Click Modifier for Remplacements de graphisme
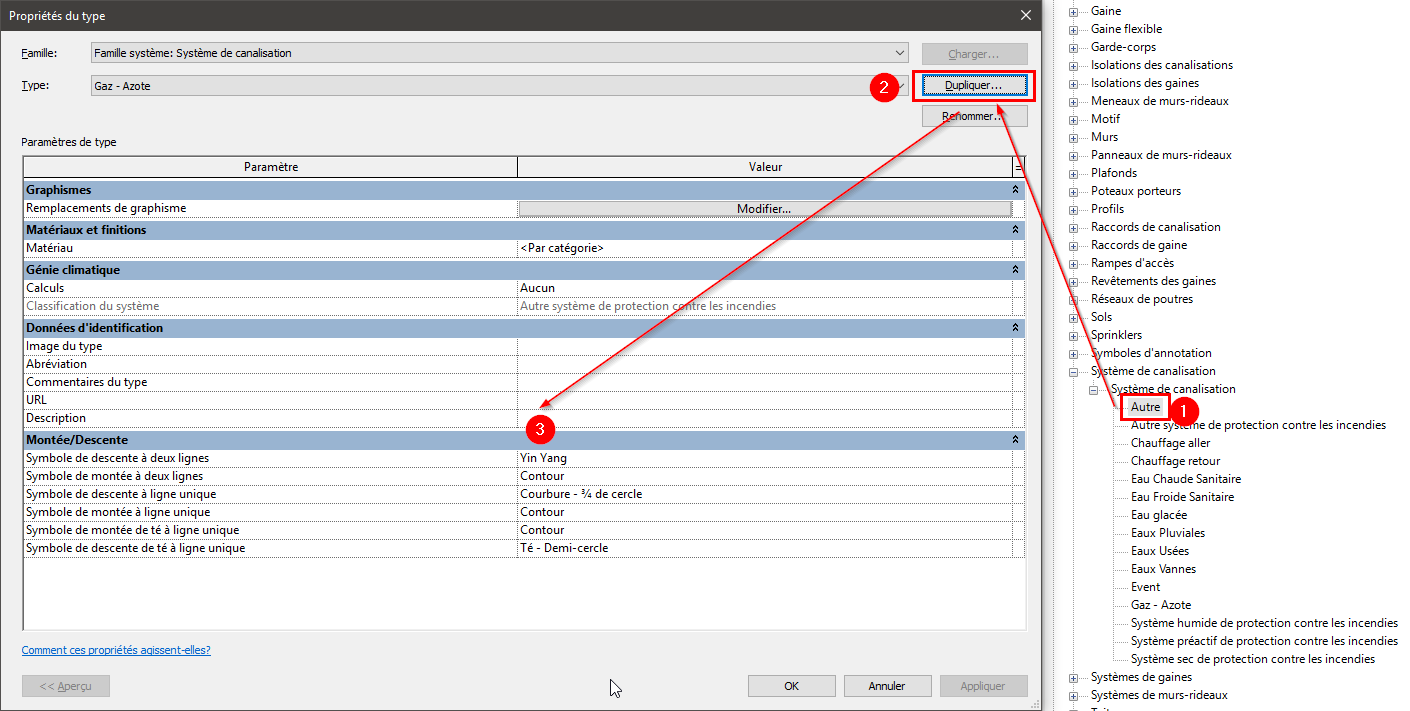This screenshot has width=1410, height=711. 764,209
